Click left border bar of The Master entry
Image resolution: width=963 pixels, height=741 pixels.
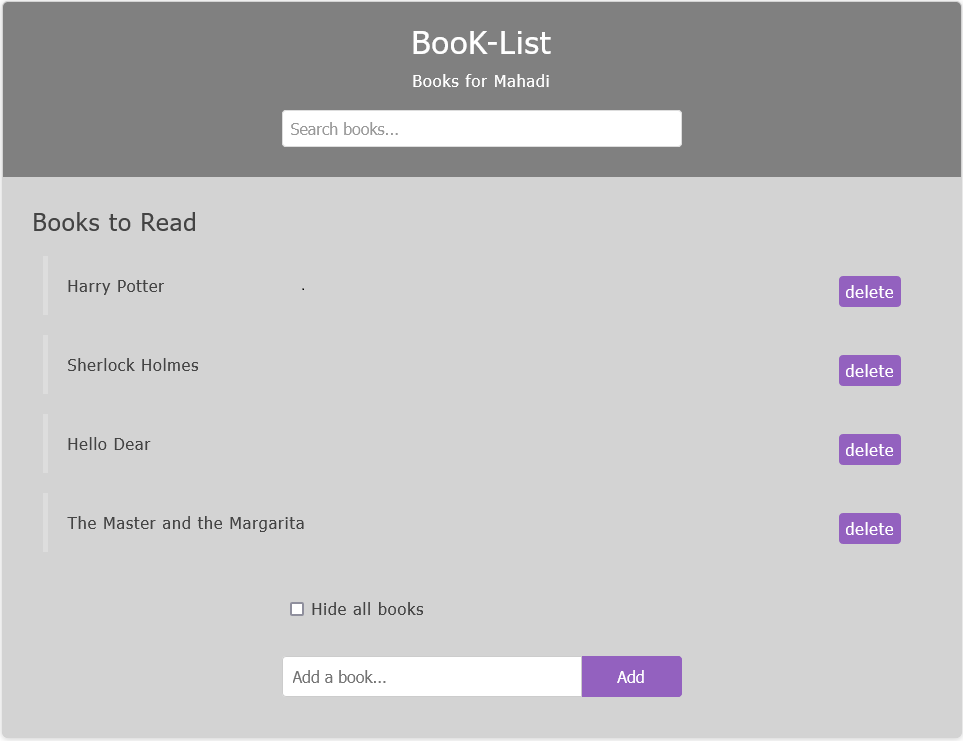(45, 522)
